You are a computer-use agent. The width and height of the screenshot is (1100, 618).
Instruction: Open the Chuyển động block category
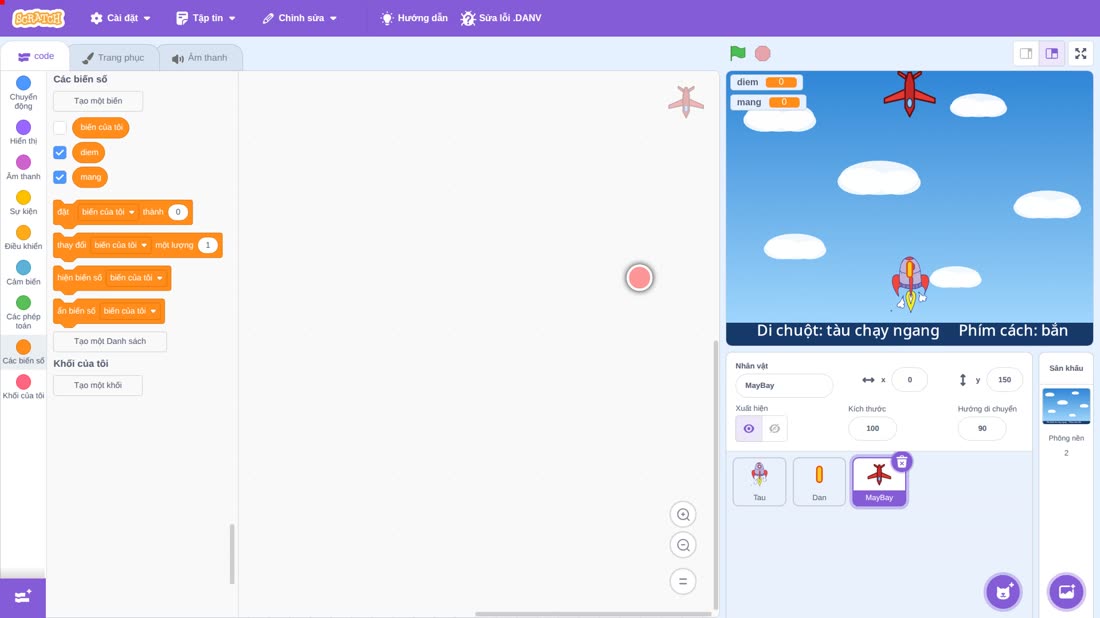23,93
